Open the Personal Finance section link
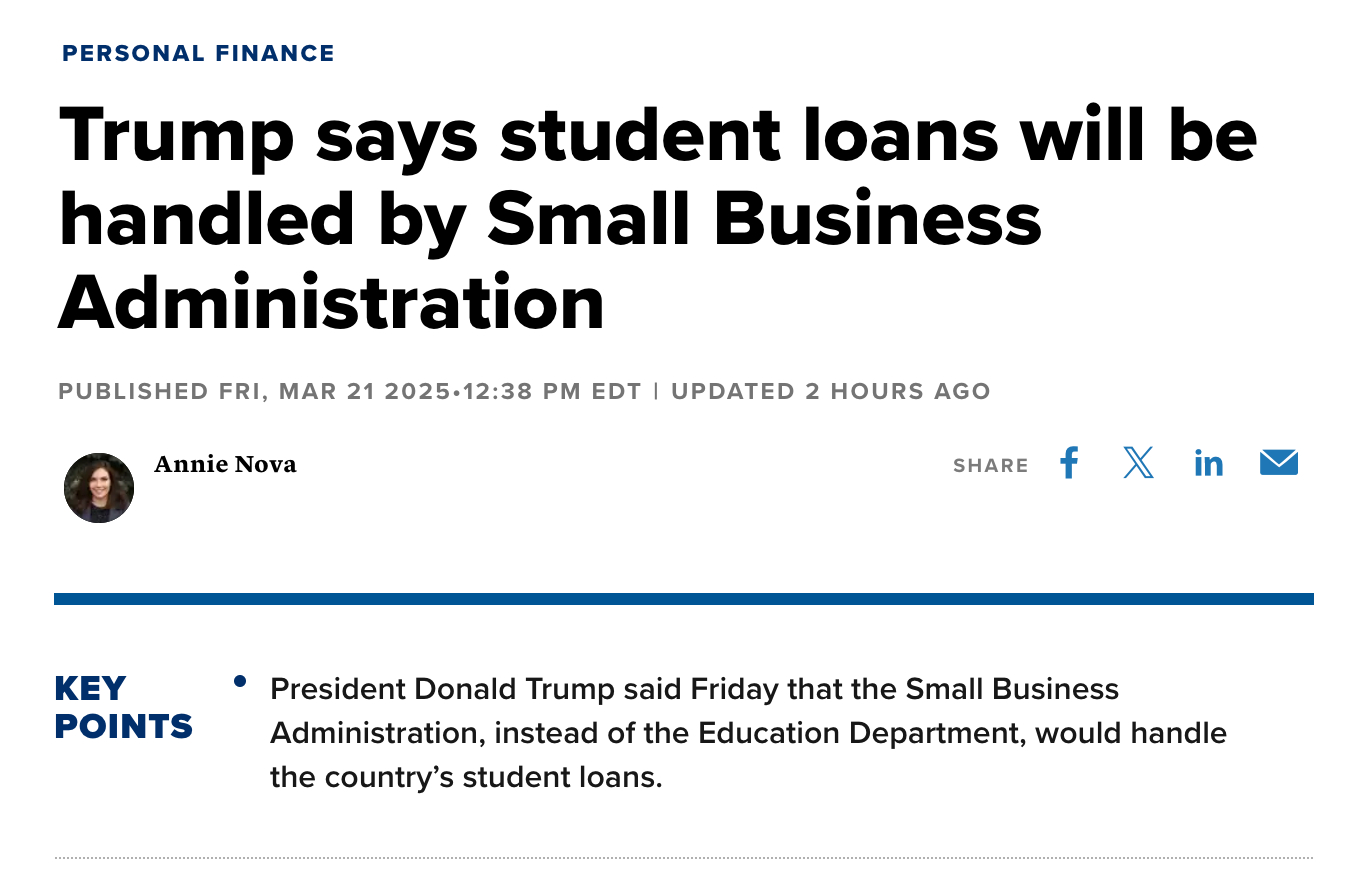This screenshot has height=894, width=1348. click(198, 53)
